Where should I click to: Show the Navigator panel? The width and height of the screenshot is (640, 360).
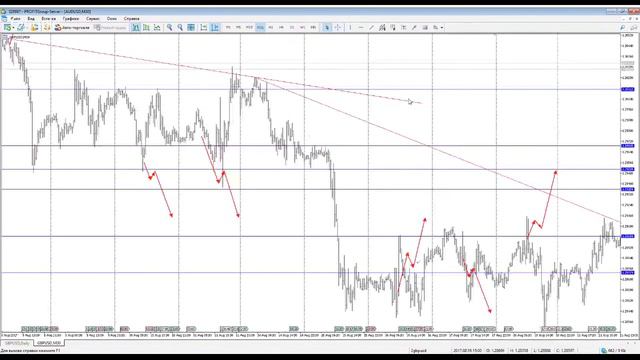[47, 27]
